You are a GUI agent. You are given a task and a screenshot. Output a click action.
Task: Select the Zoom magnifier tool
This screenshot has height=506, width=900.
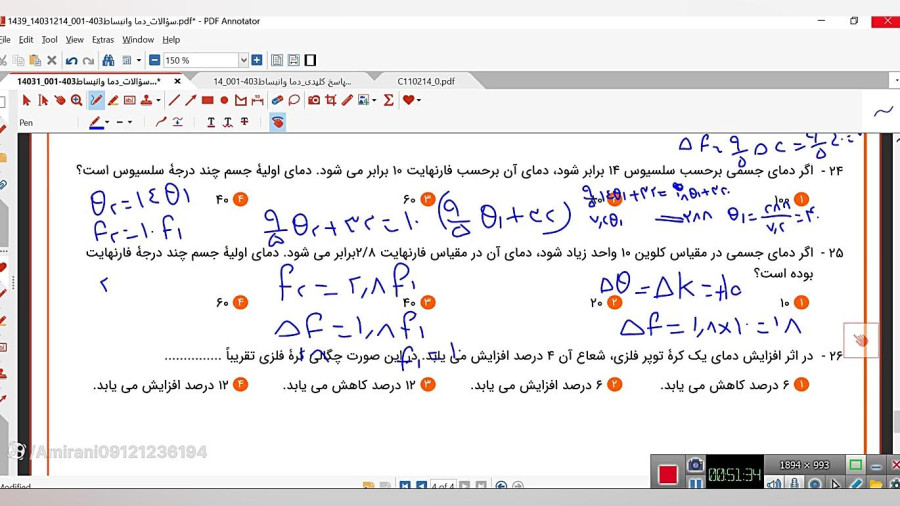tap(76, 100)
